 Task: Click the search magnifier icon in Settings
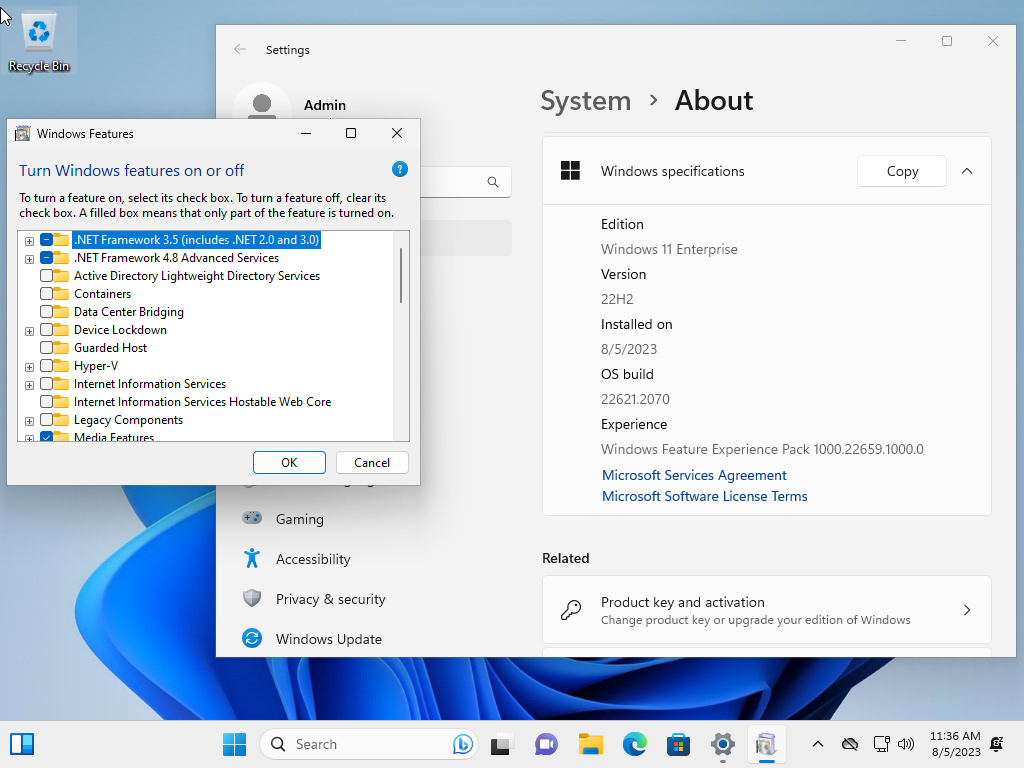[493, 182]
